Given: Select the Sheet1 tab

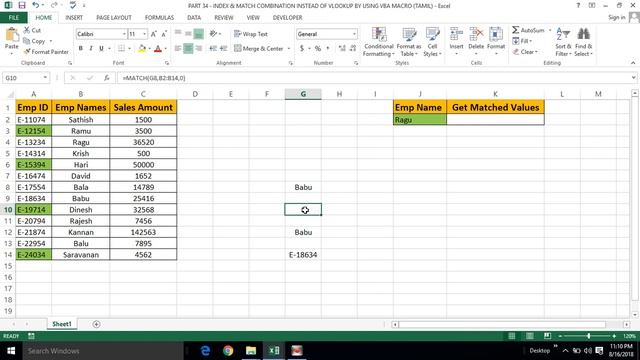Looking at the screenshot, I should click(62, 324).
